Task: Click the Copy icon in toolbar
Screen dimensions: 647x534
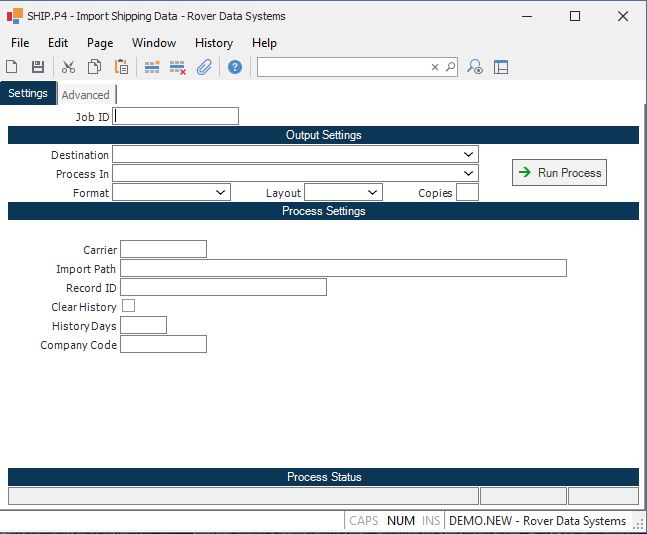Action: [94, 67]
